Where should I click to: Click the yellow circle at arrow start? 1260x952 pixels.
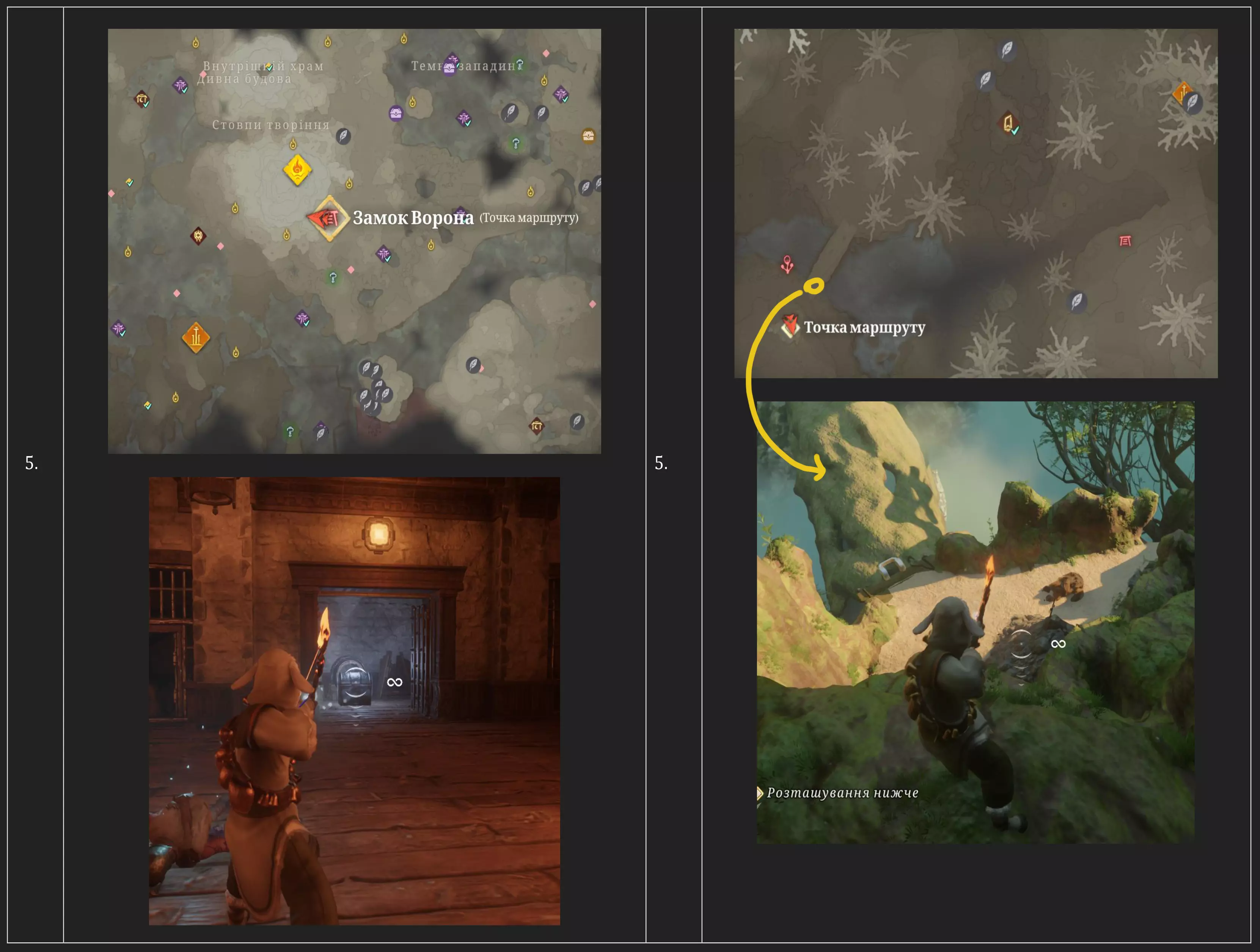click(x=815, y=286)
